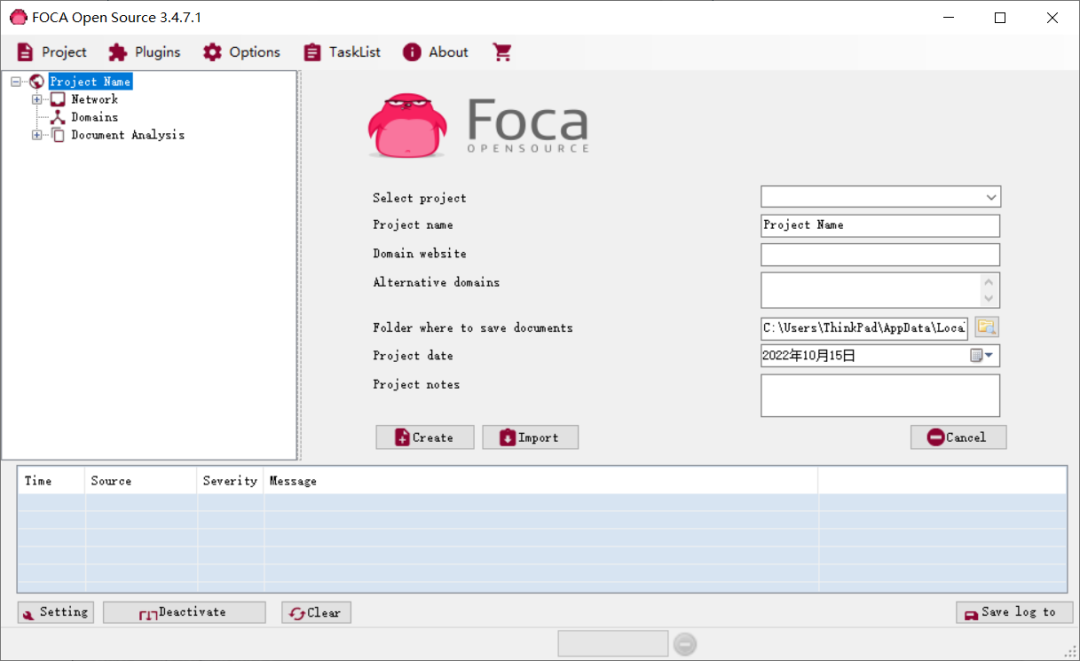The image size is (1080, 661).
Task: Click the Cancel button
Action: click(958, 438)
